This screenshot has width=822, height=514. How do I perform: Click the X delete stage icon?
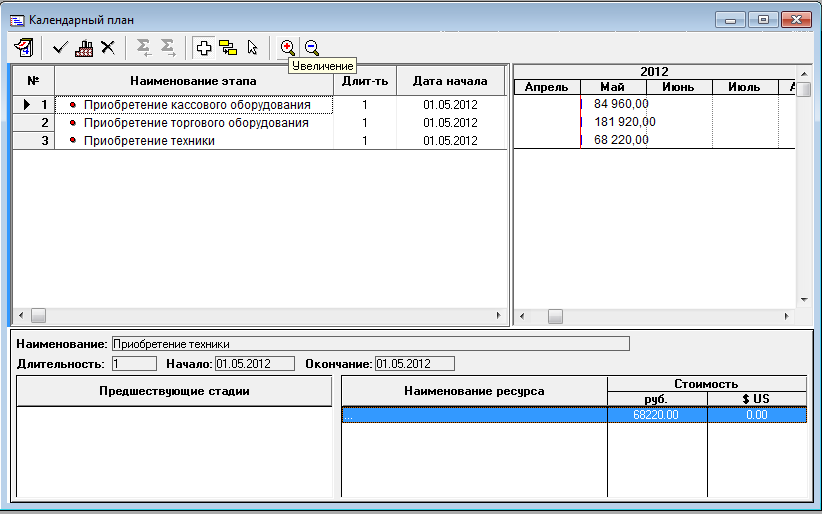(x=108, y=48)
